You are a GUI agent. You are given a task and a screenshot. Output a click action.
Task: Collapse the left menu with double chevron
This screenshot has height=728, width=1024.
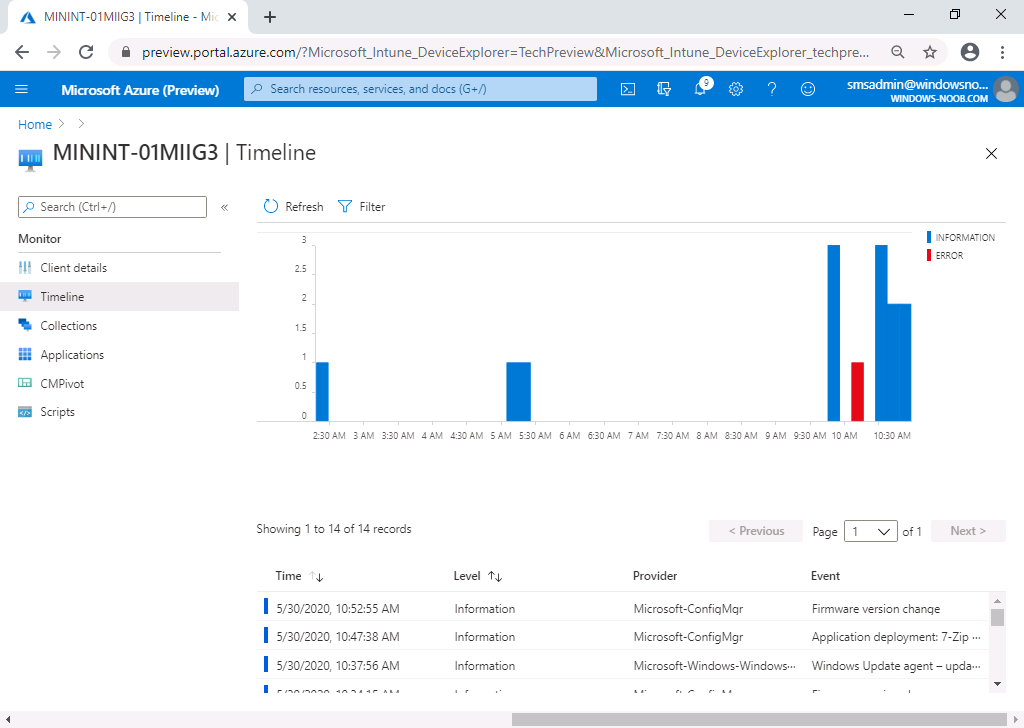click(x=225, y=208)
